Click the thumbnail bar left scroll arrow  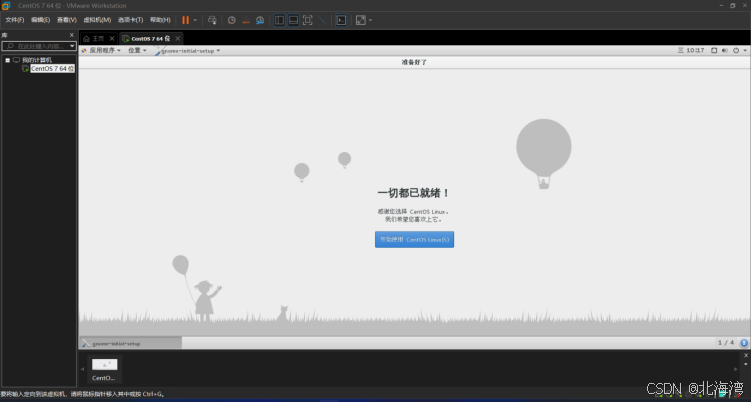82,369
